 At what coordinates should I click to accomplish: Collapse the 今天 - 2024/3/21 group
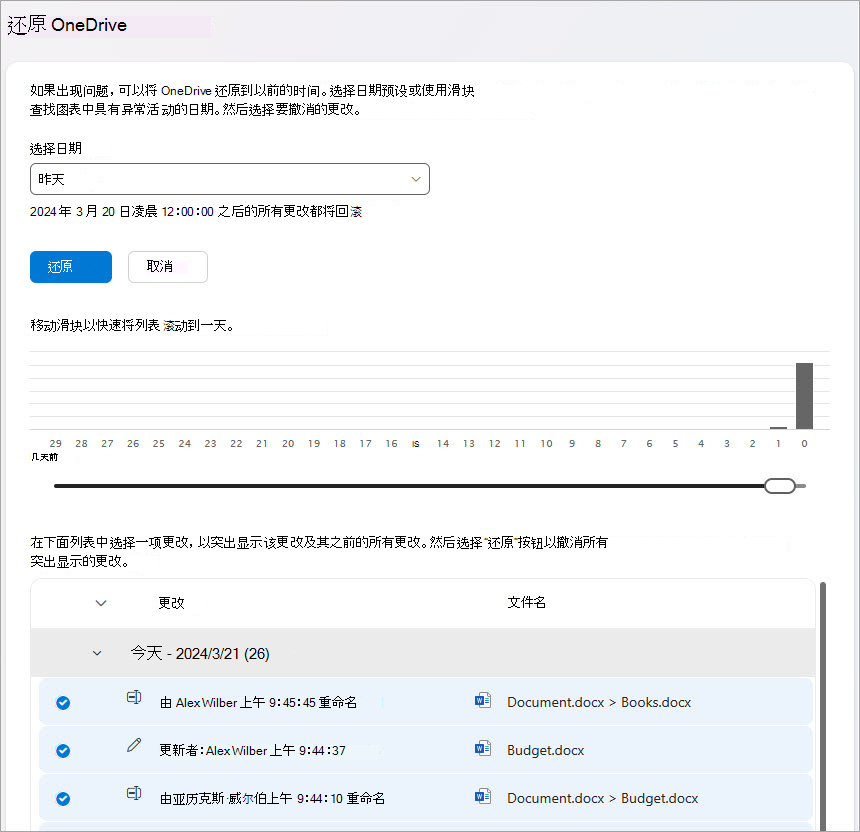pyautogui.click(x=97, y=653)
